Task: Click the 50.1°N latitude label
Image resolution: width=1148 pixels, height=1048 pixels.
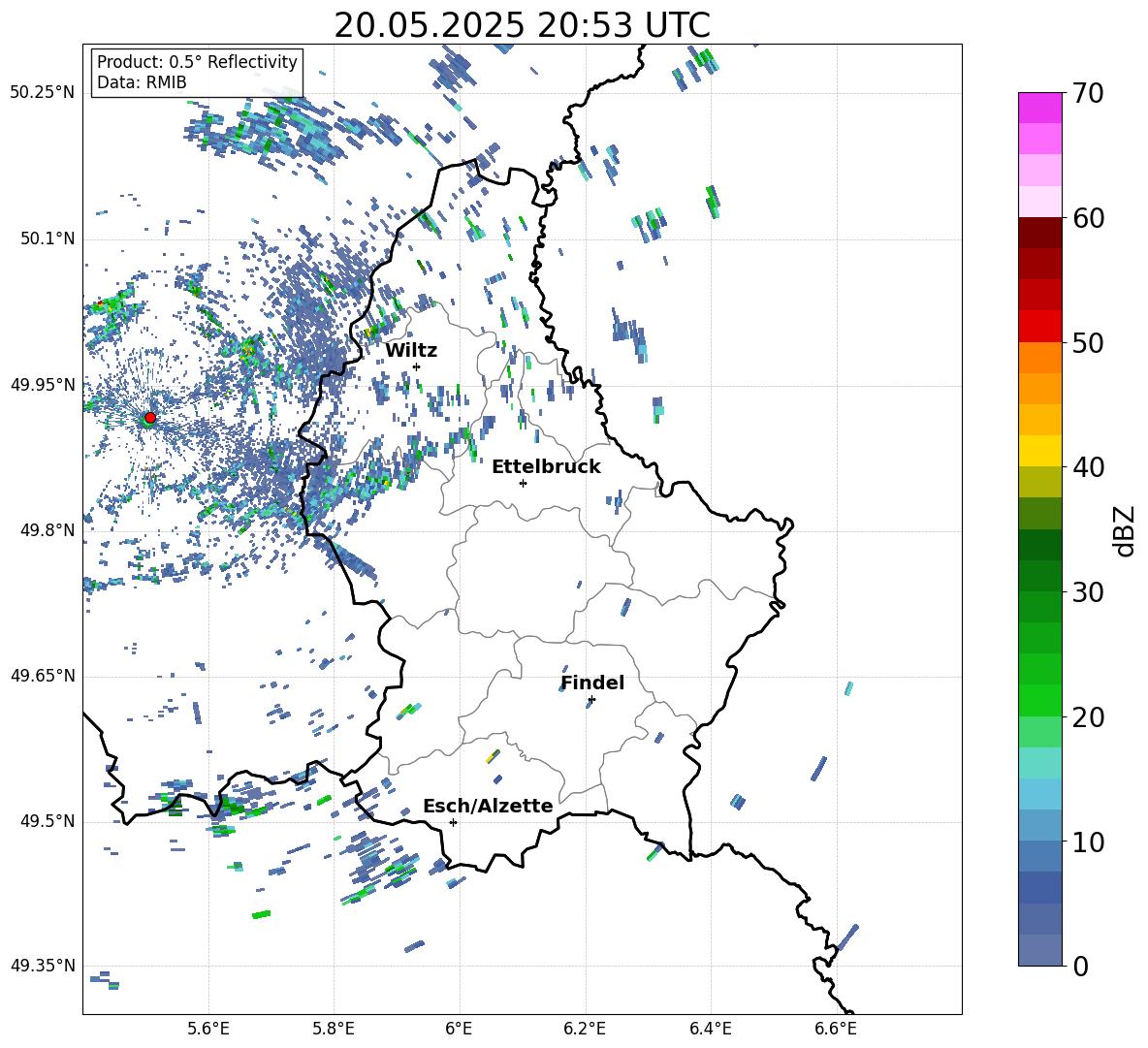Action: [47, 239]
